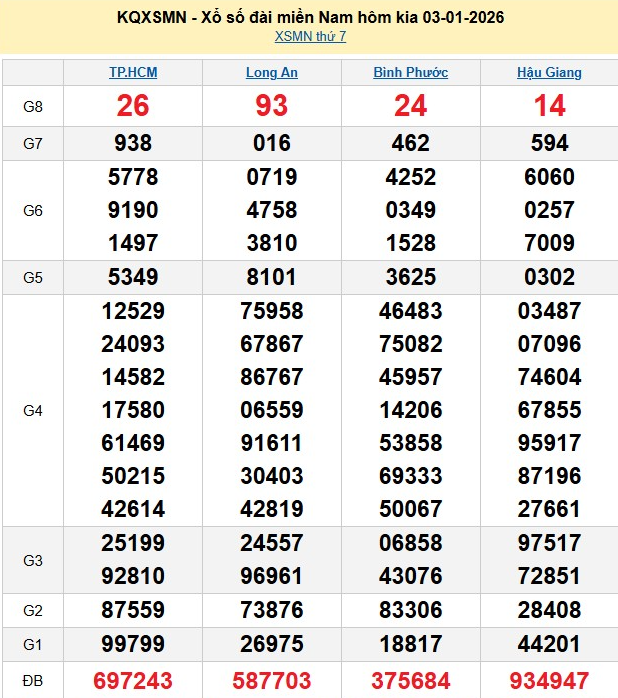This screenshot has height=698, width=618.
Task: Click G1 number 99799
Action: click(133, 645)
